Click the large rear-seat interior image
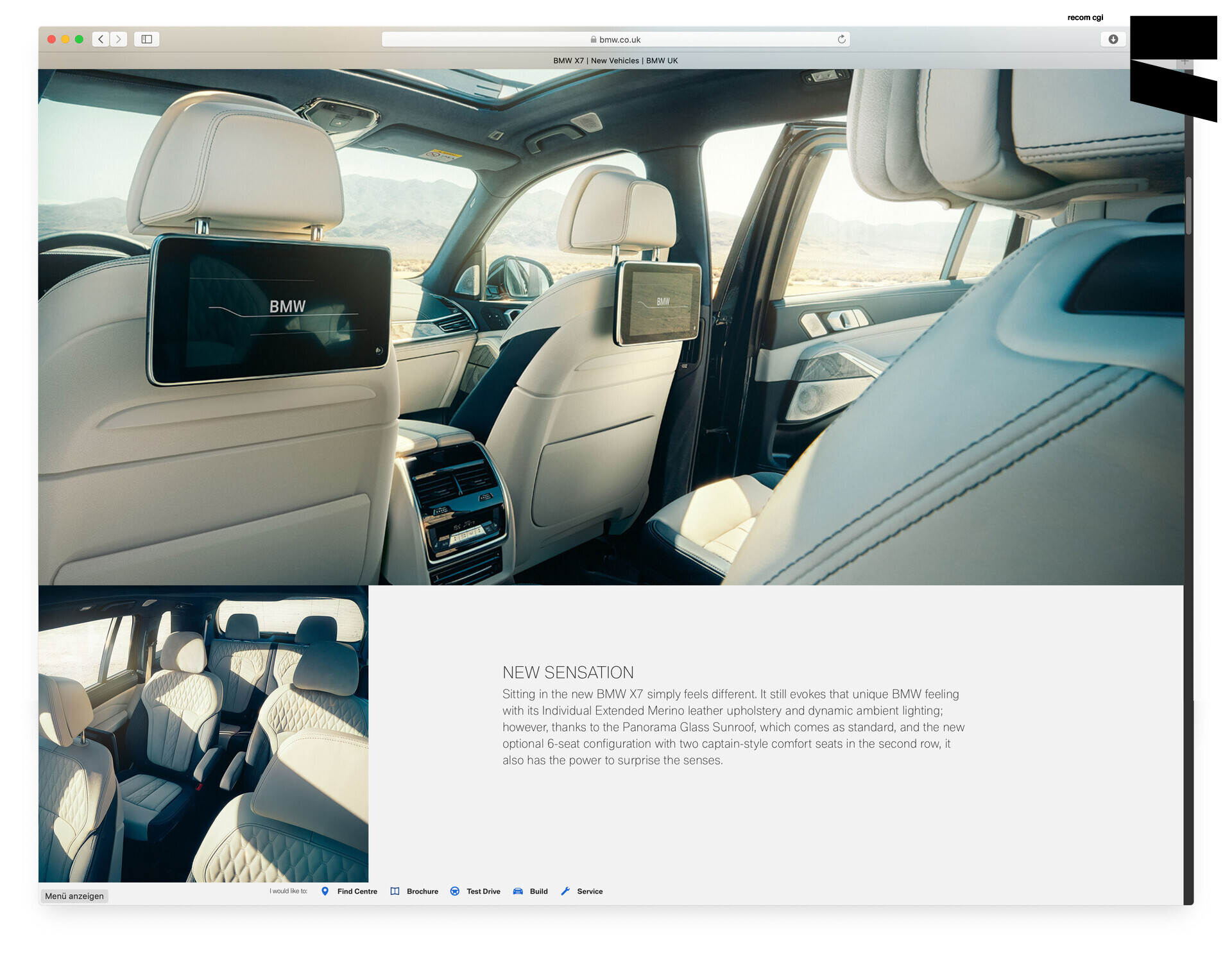The width and height of the screenshot is (1232, 975). click(x=610, y=327)
